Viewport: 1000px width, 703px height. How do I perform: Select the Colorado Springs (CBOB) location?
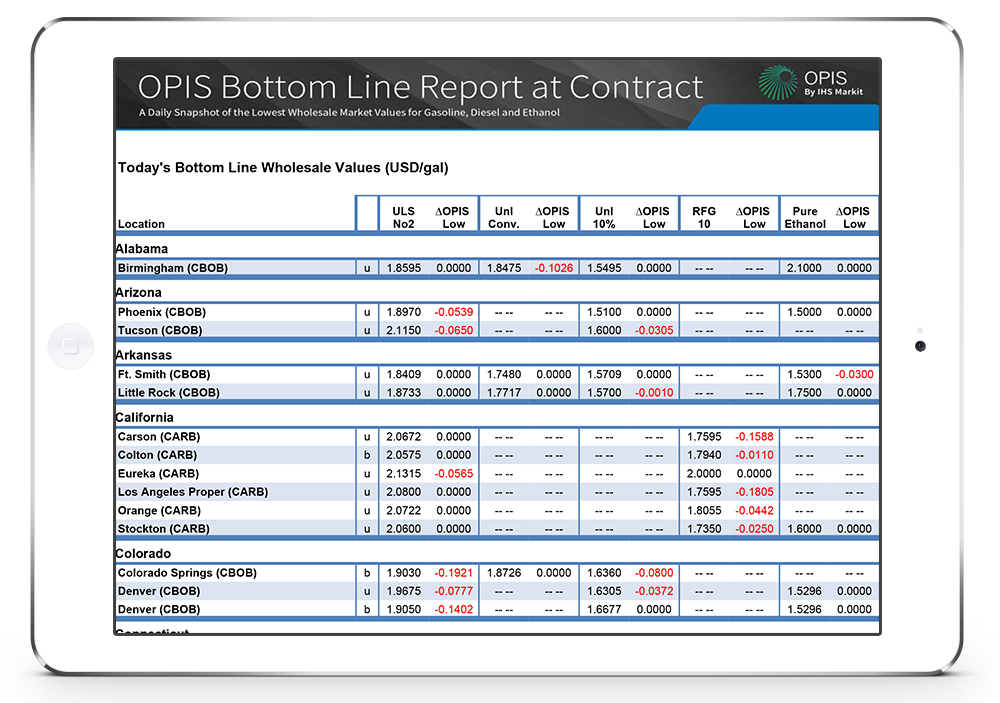point(187,573)
